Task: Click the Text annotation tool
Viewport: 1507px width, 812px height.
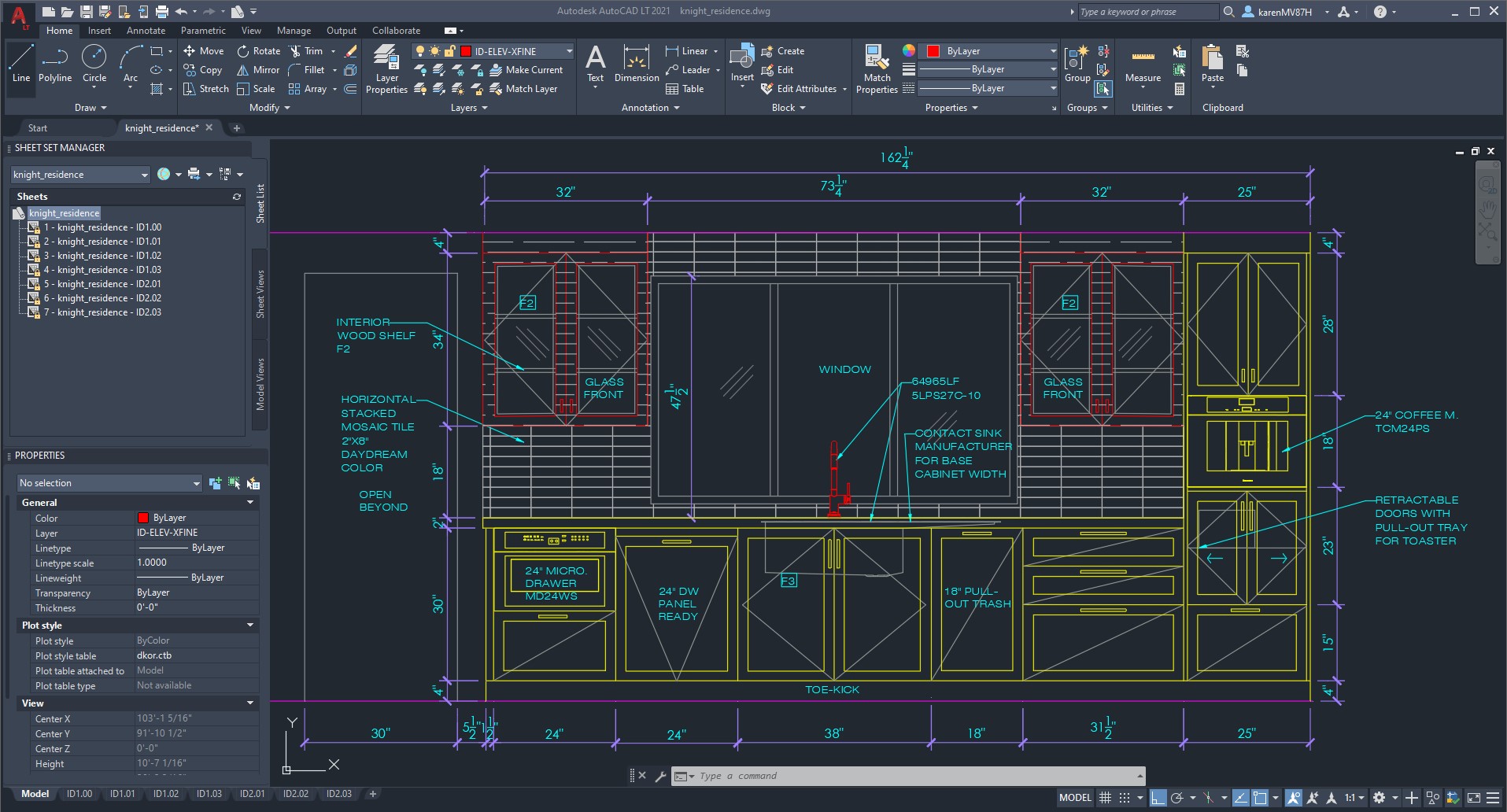Action: [x=596, y=65]
